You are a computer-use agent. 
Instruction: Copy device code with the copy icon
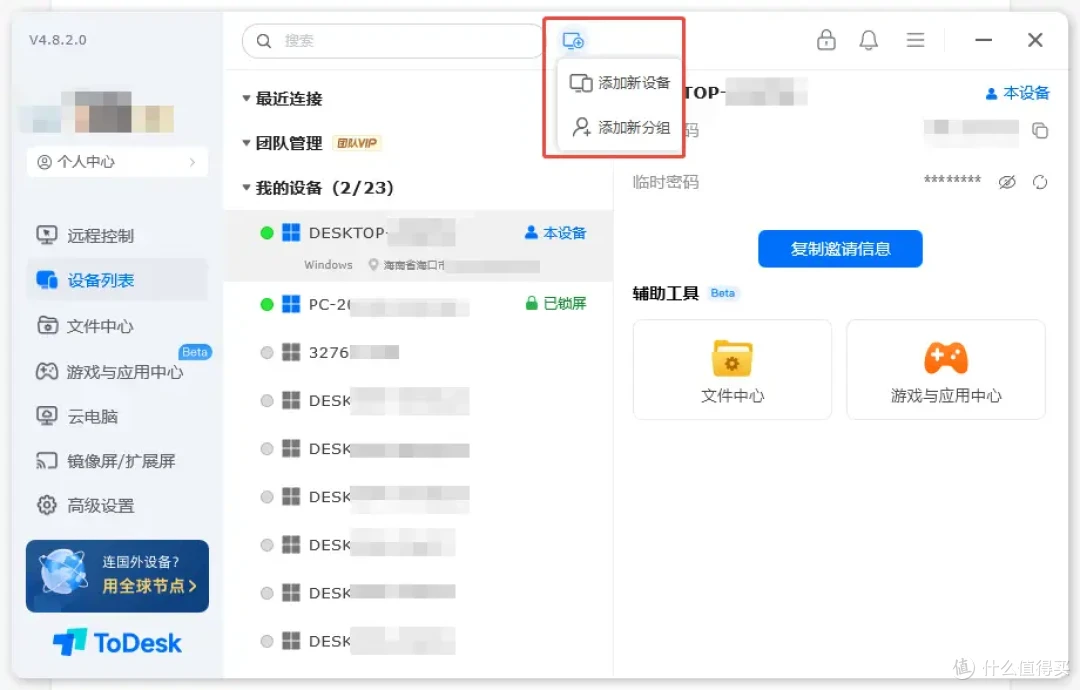pyautogui.click(x=1040, y=130)
